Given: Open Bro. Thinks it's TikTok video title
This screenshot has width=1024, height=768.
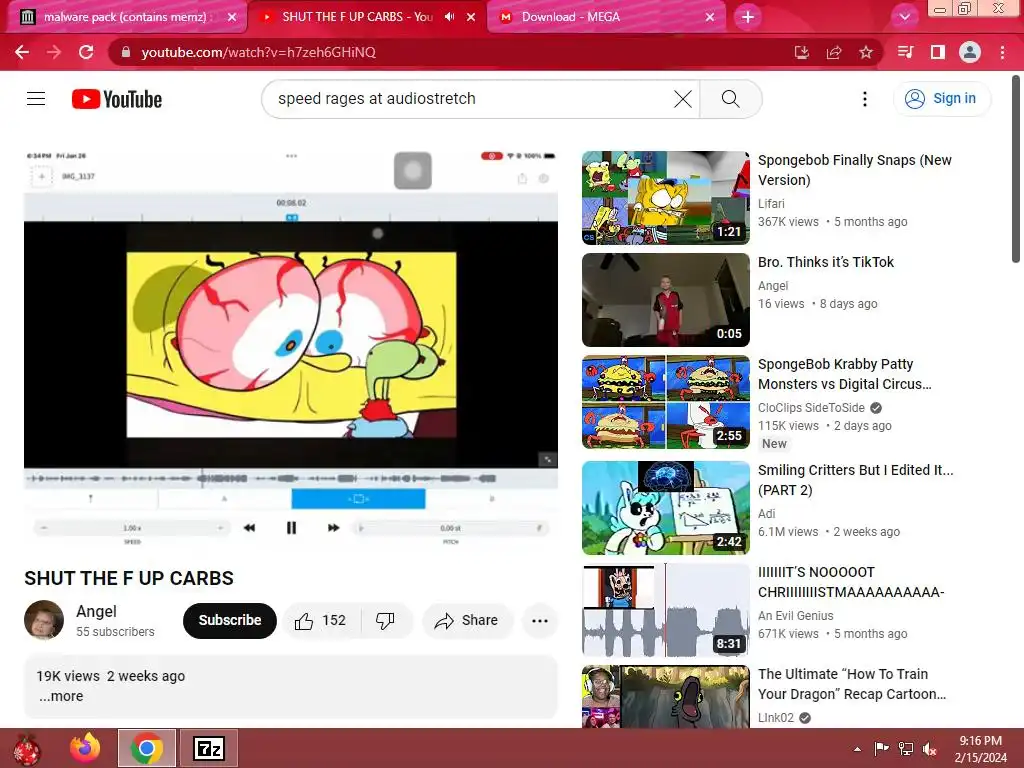Looking at the screenshot, I should (x=825, y=262).
